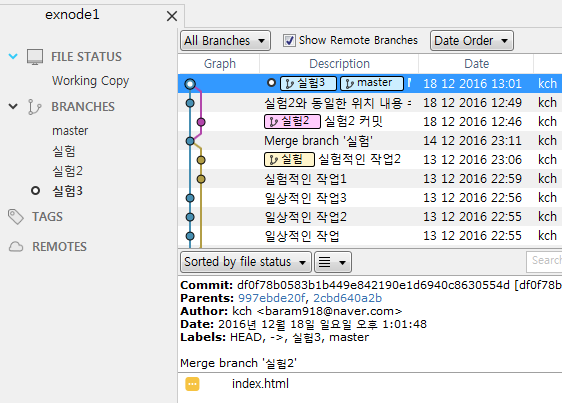
Task: Click the HEAD indicator circle before 실험3 label
Action: tap(271, 83)
